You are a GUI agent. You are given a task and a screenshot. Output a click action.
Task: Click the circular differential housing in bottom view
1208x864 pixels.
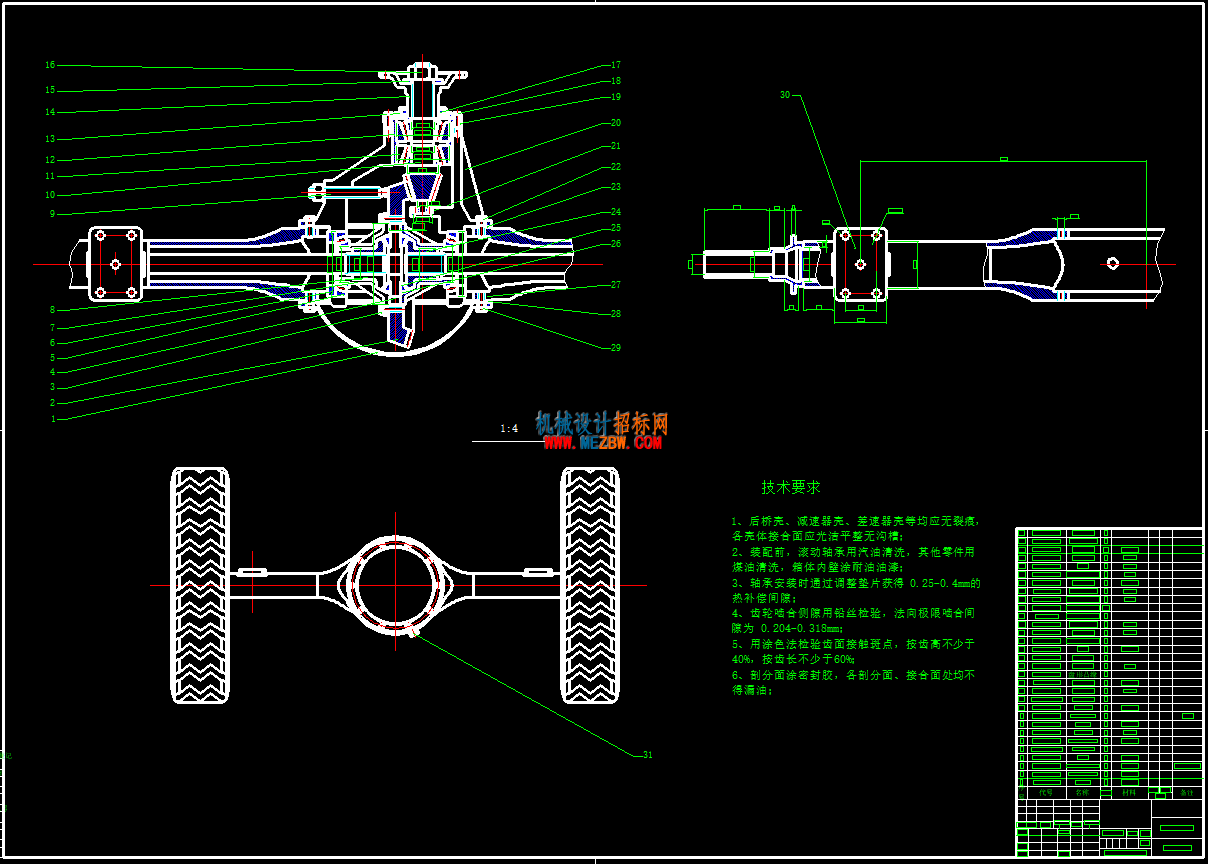pos(396,585)
